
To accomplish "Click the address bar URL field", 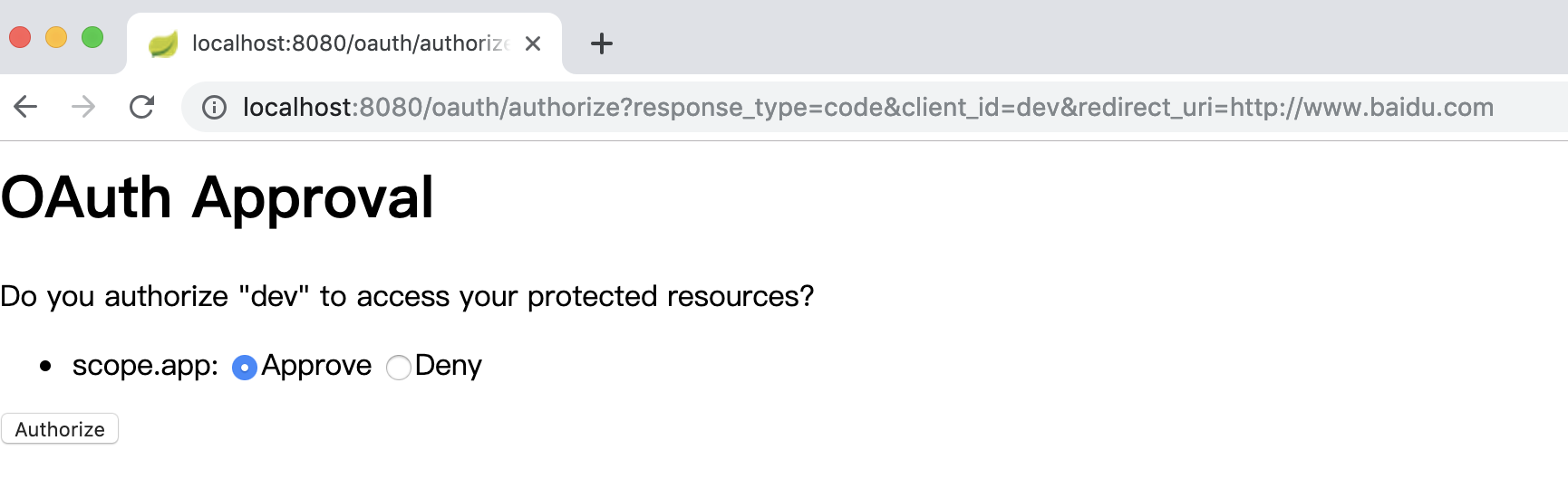I will [867, 107].
